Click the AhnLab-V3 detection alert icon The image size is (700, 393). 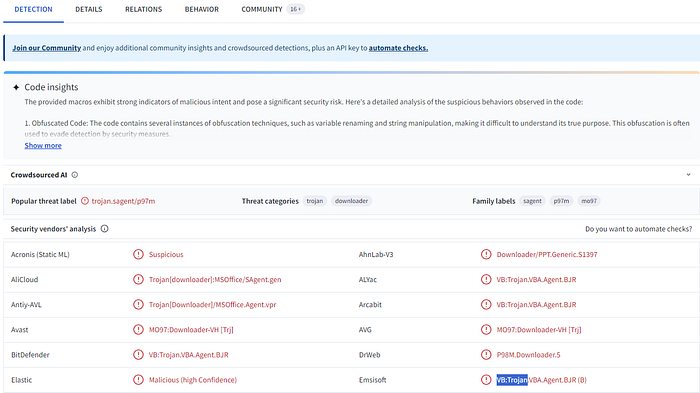tap(486, 255)
